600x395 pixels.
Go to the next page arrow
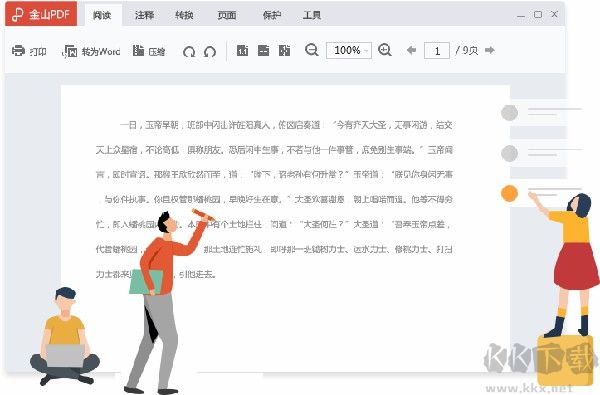pos(490,50)
